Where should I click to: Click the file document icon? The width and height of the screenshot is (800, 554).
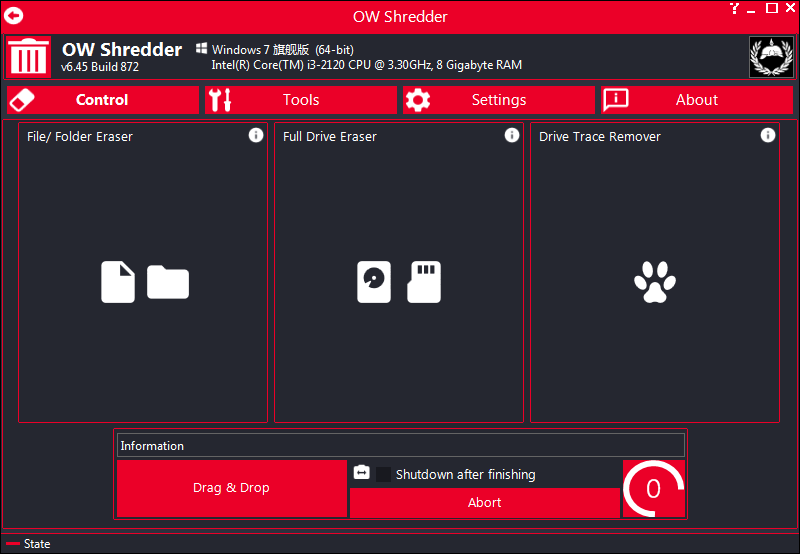(118, 282)
